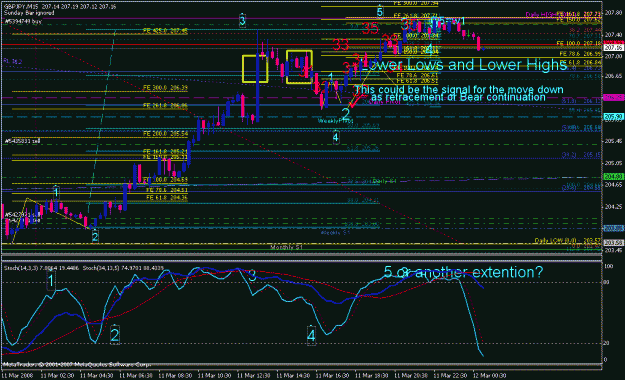Viewport: 625px width, 380px height.
Task: Click the '11 Mar 16:30' time axis label
Action: 332,376
